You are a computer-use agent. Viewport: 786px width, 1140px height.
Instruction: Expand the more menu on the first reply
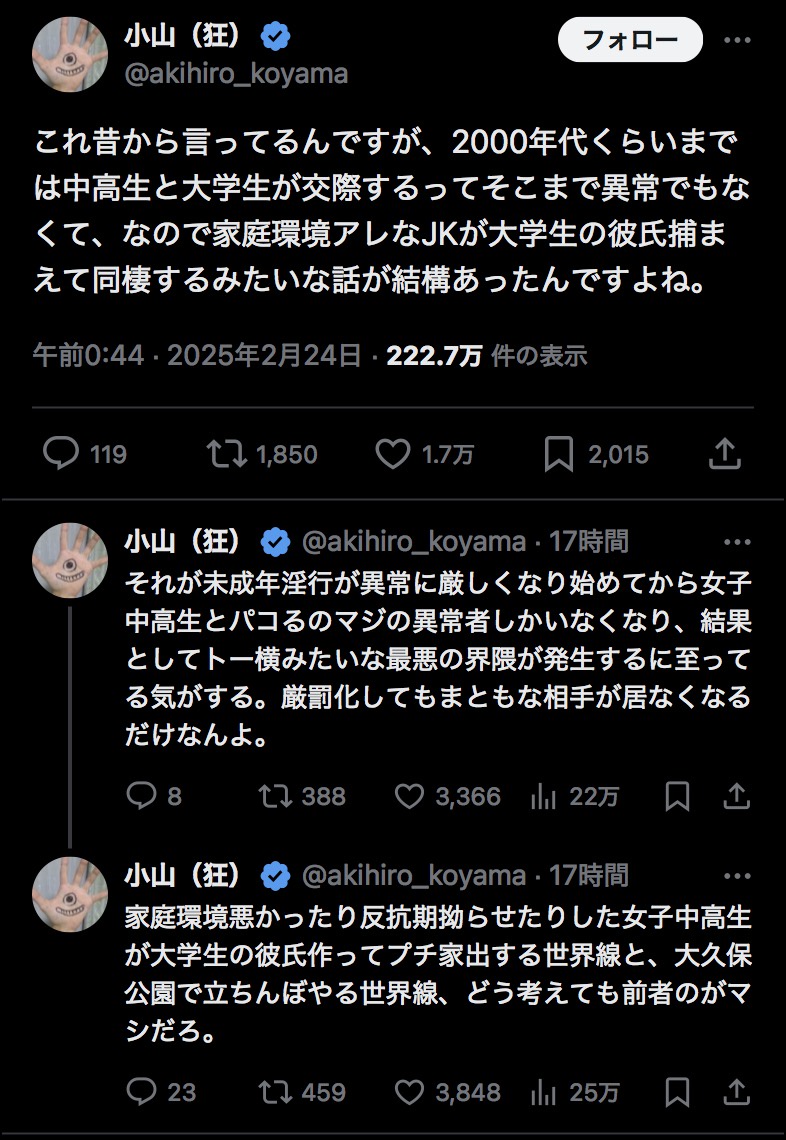click(x=737, y=542)
